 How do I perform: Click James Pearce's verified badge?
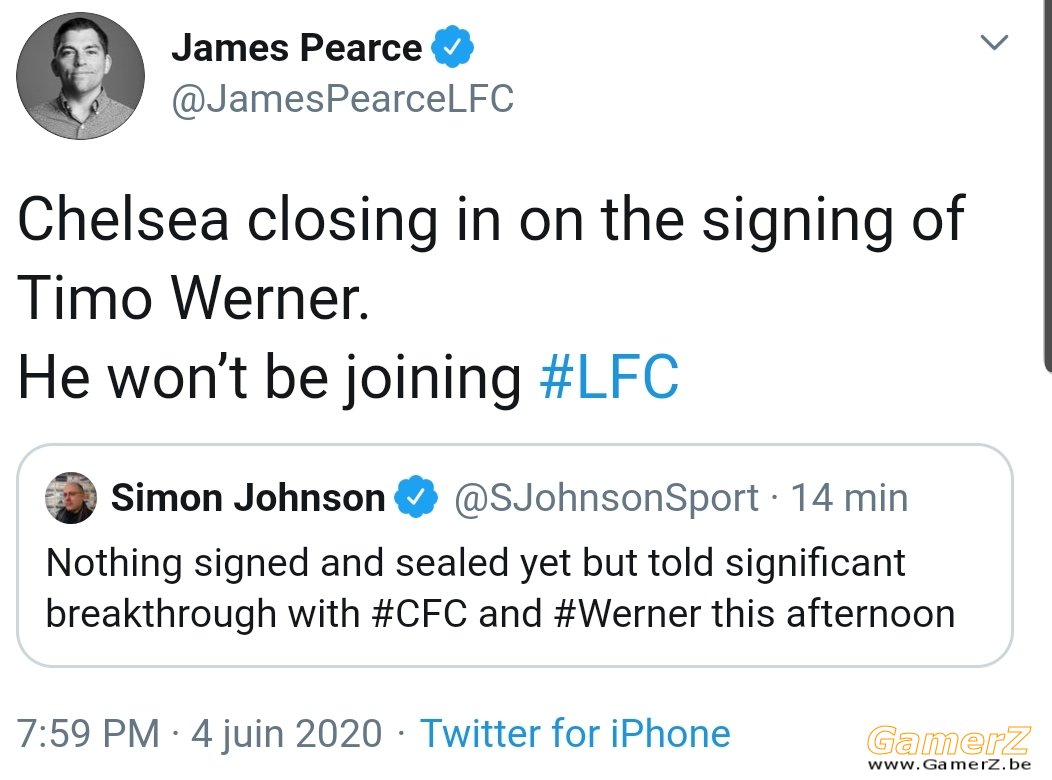(x=452, y=46)
